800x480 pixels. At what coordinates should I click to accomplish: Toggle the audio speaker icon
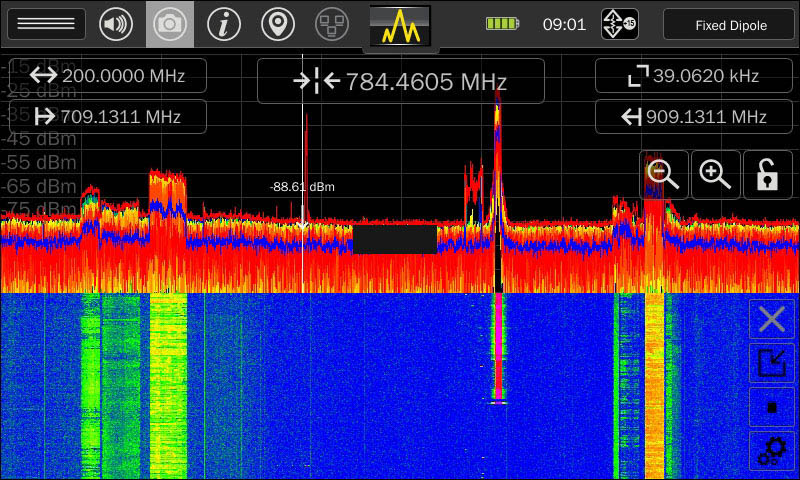[x=116, y=24]
